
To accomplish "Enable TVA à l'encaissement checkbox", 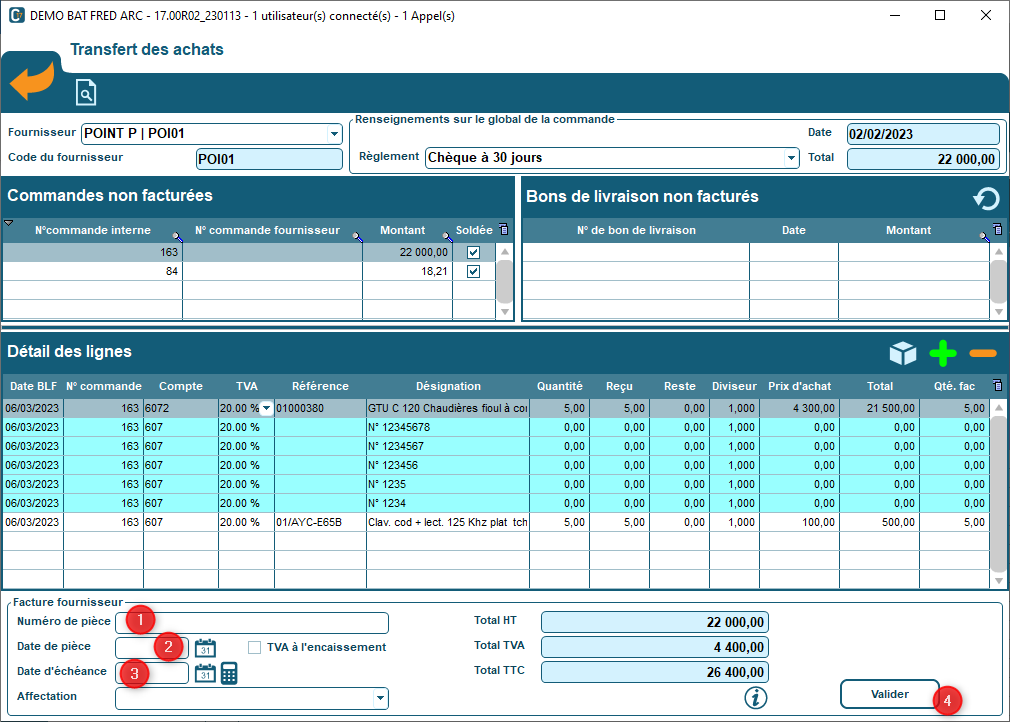I will [x=254, y=647].
